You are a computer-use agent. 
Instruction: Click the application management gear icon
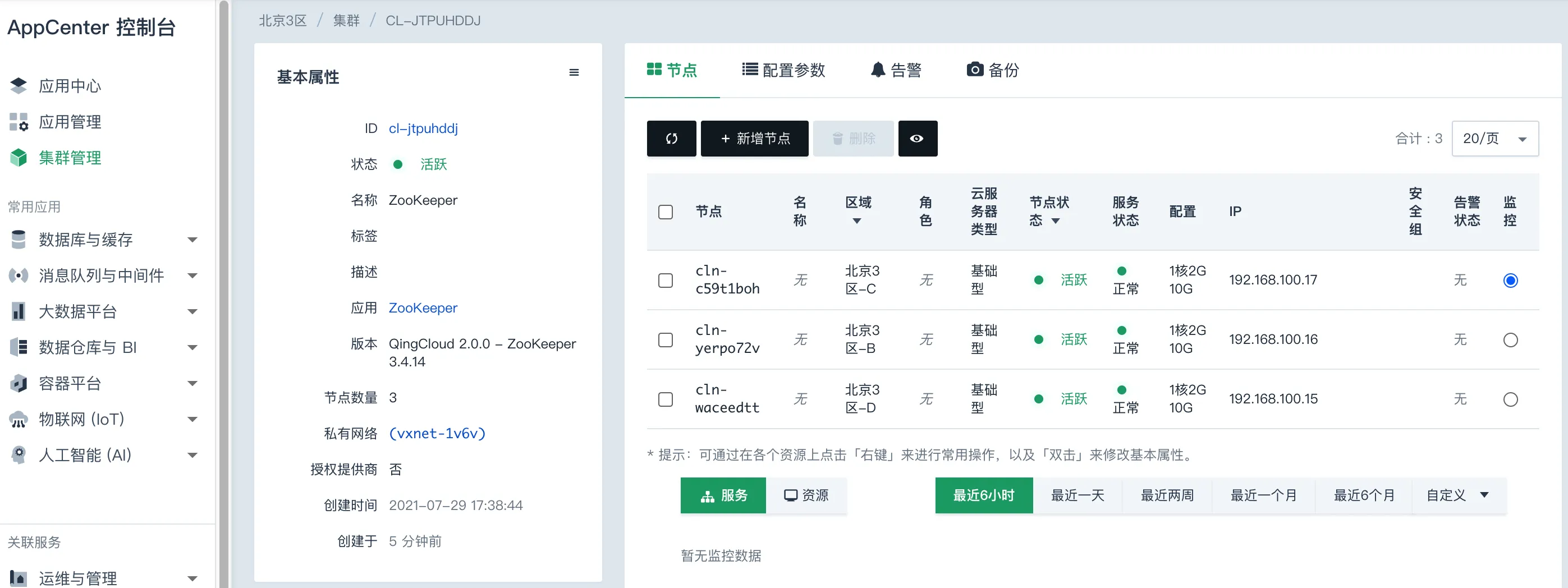click(x=19, y=122)
